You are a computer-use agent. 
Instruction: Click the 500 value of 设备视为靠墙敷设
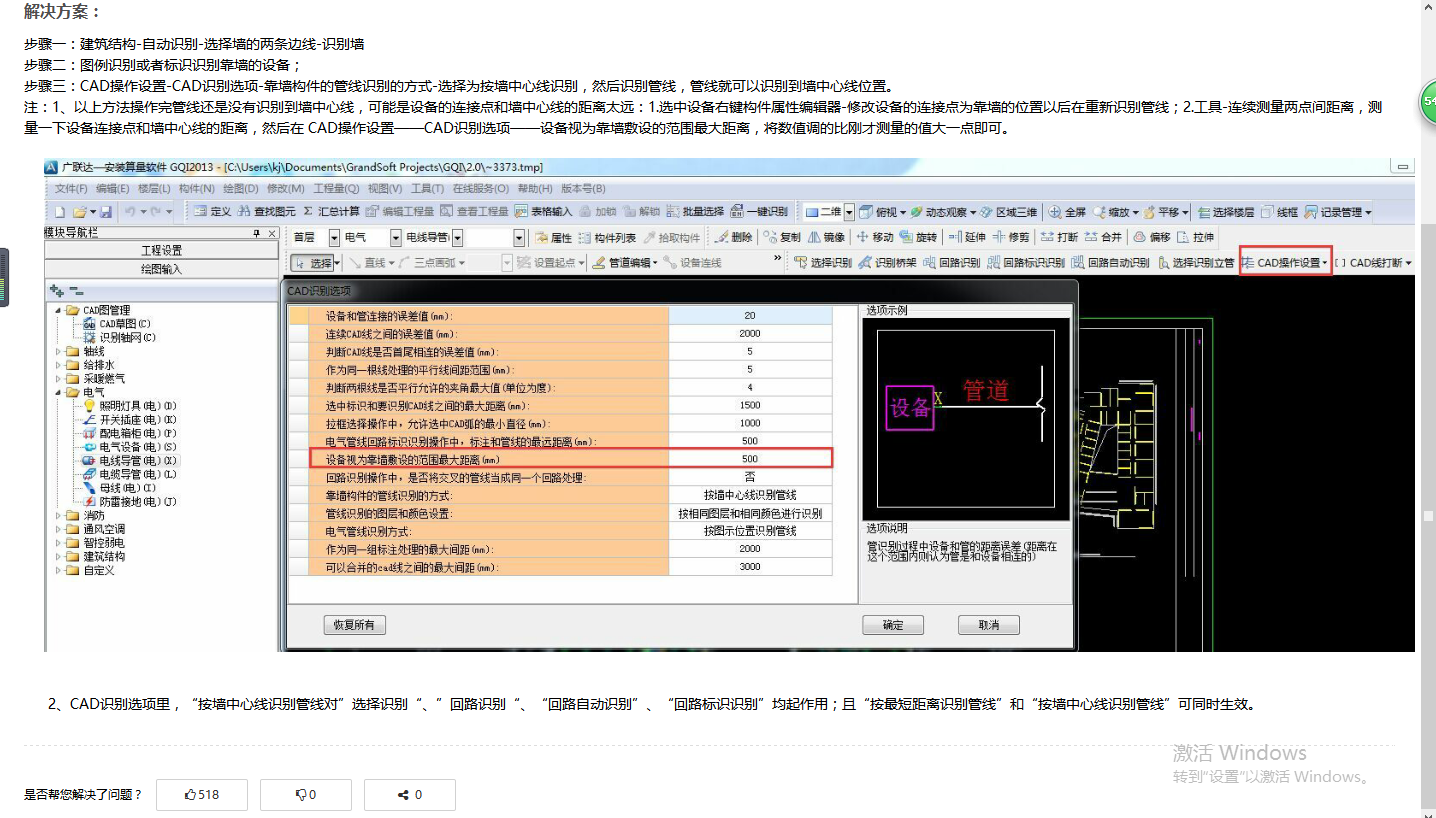click(x=750, y=459)
